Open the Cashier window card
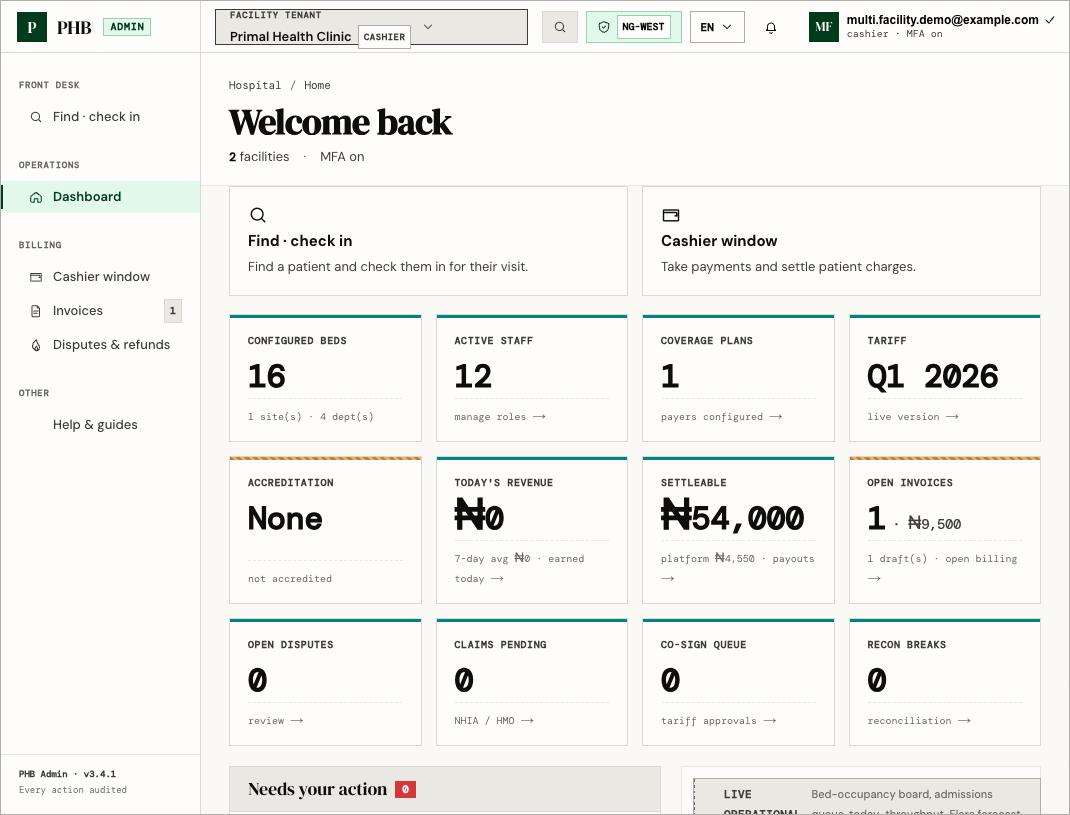This screenshot has width=1070, height=815. click(841, 241)
